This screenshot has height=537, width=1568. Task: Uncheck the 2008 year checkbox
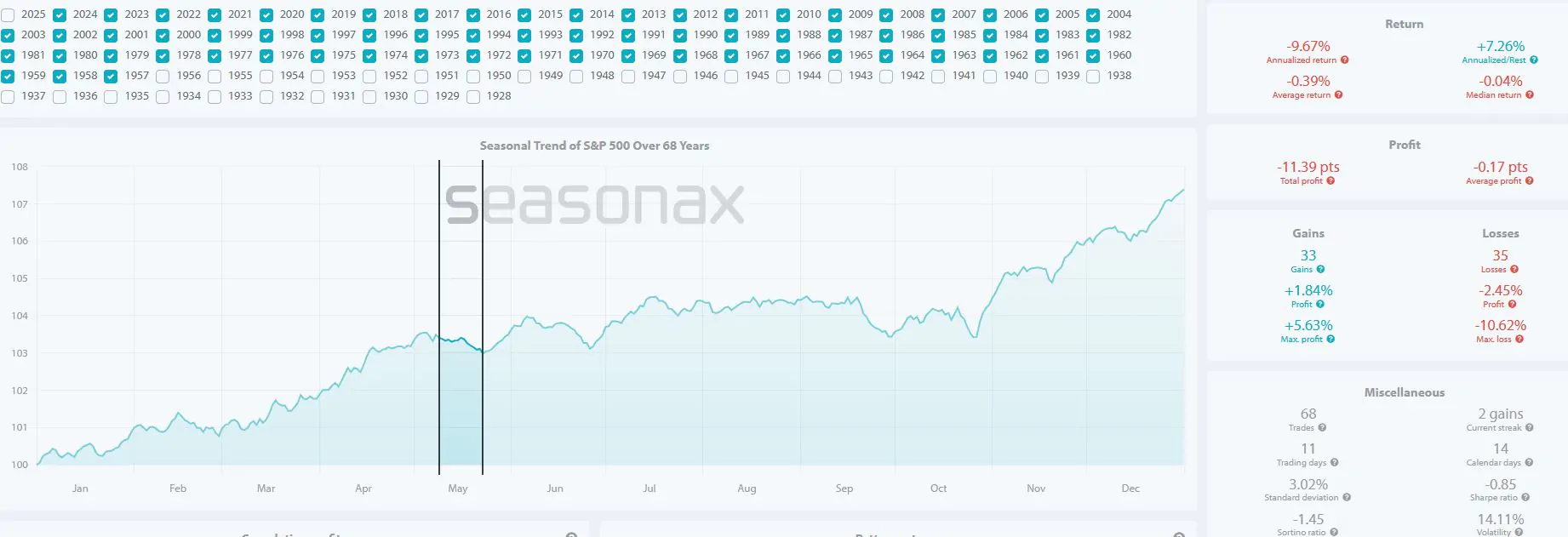click(886, 15)
